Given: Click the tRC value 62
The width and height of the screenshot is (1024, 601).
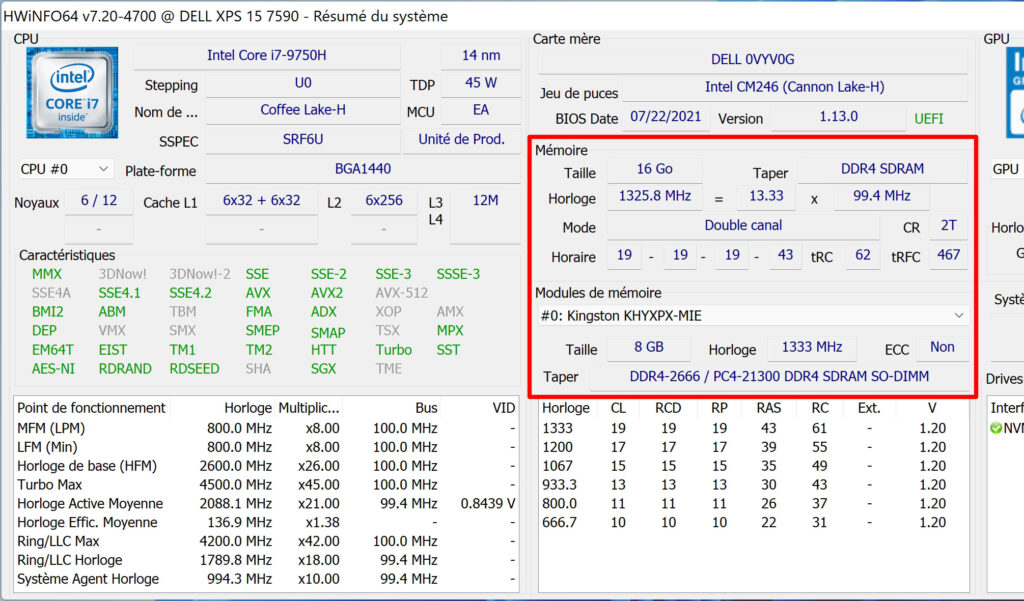Looking at the screenshot, I should [863, 255].
